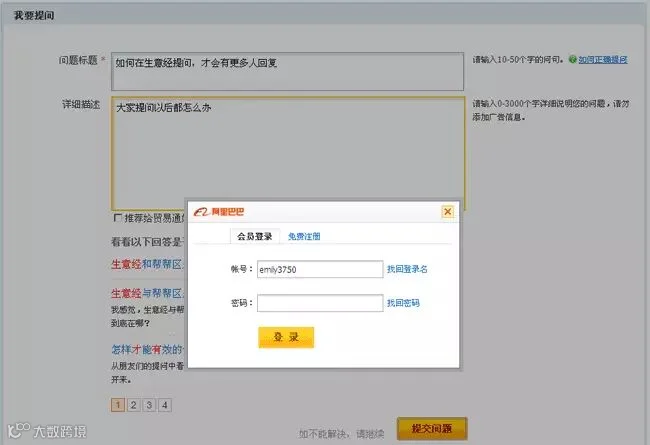
Task: Open the 免费注册 tab
Action: [304, 236]
